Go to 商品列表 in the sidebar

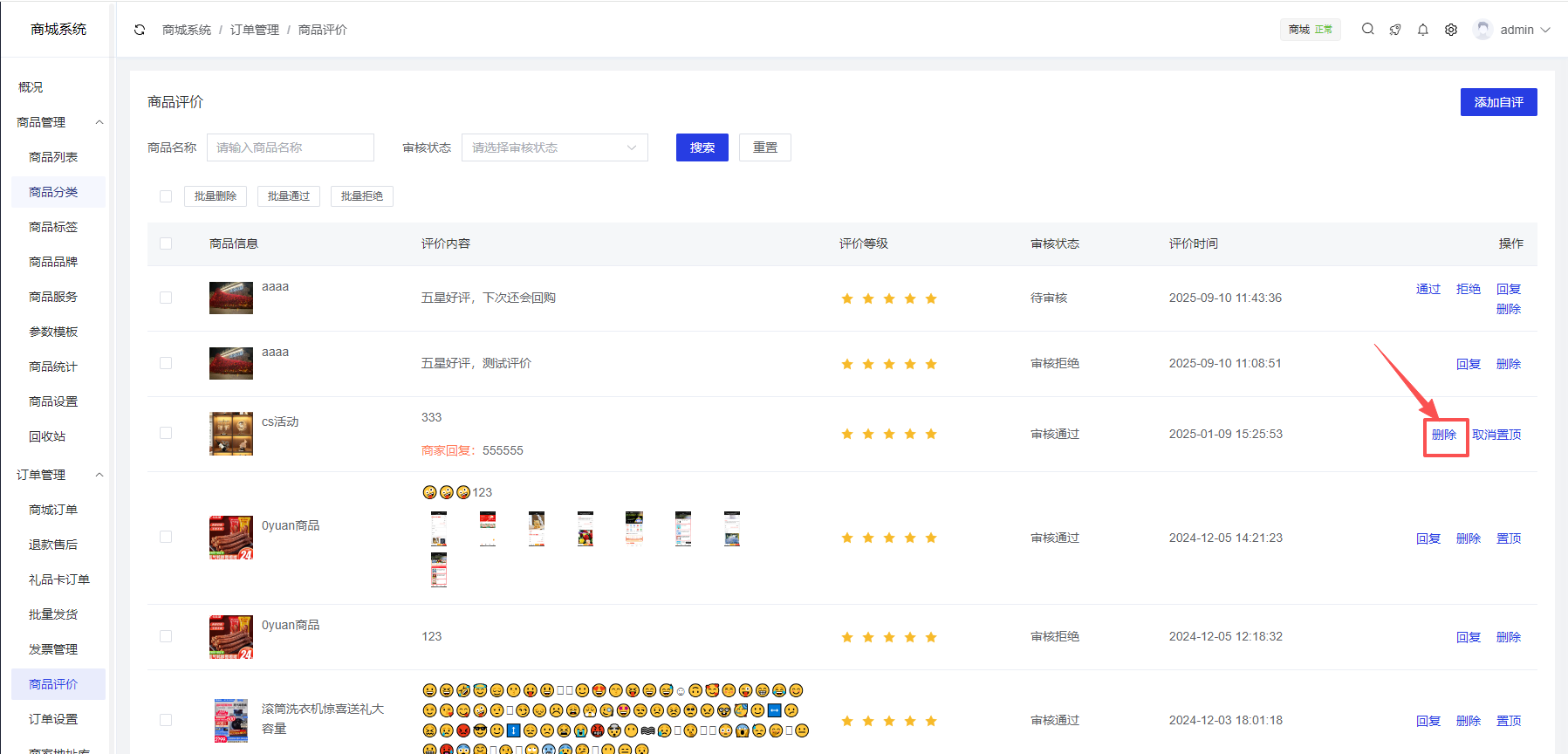tap(53, 157)
